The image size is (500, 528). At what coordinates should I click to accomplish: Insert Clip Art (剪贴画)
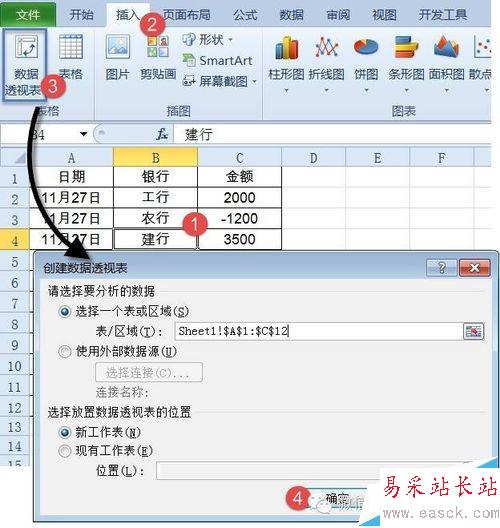(x=158, y=57)
